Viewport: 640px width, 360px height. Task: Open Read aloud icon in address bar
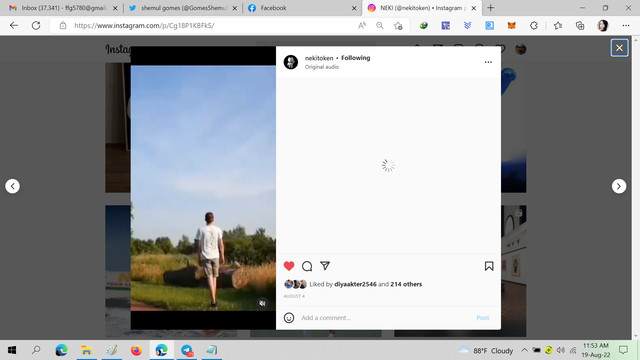362,25
